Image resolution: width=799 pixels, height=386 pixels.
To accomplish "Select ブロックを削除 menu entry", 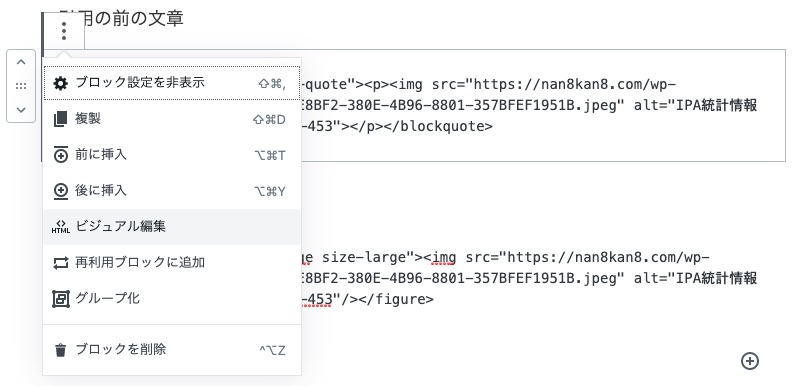I will [x=172, y=350].
